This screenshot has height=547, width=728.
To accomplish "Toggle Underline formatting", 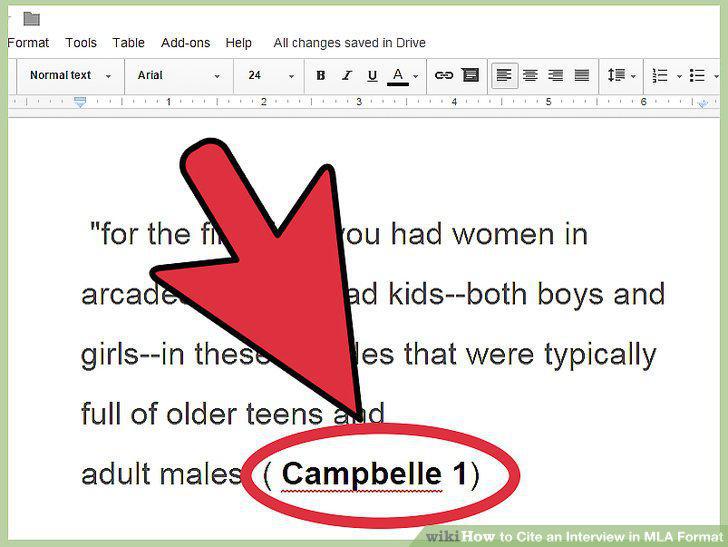I will point(372,75).
